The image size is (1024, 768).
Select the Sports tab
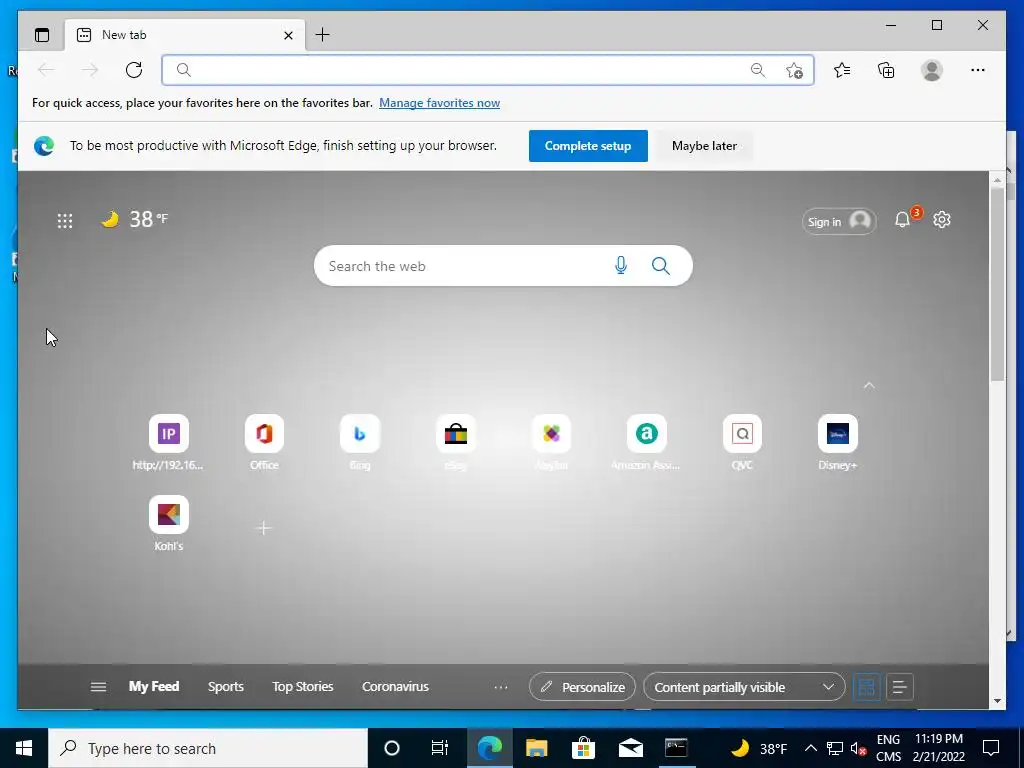coord(225,687)
